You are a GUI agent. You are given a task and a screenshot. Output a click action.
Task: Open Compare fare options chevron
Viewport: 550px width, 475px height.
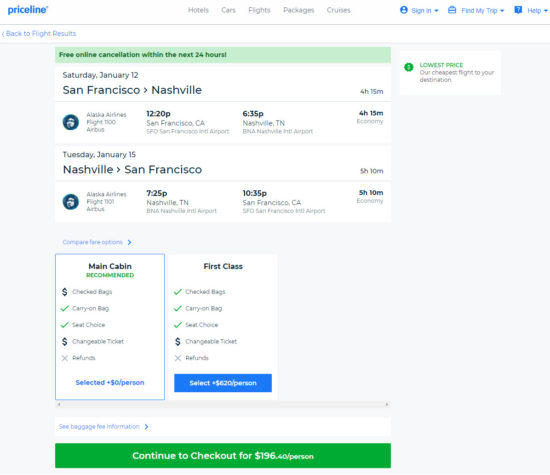click(129, 242)
